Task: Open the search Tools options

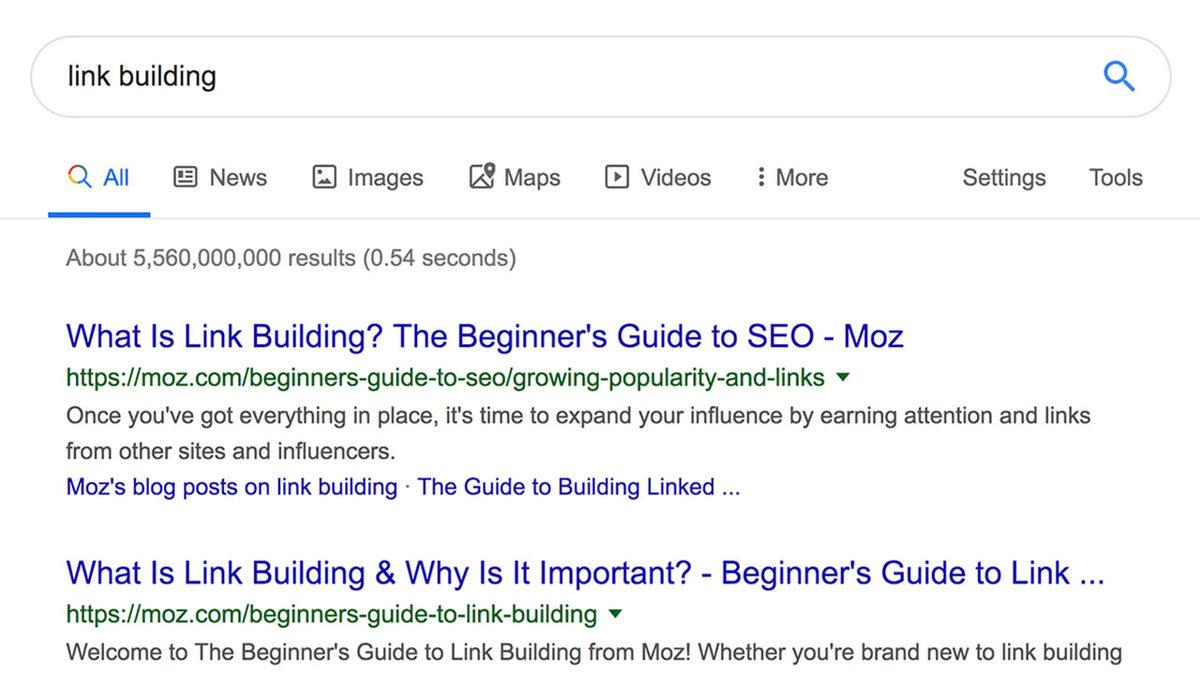Action: click(x=1115, y=176)
